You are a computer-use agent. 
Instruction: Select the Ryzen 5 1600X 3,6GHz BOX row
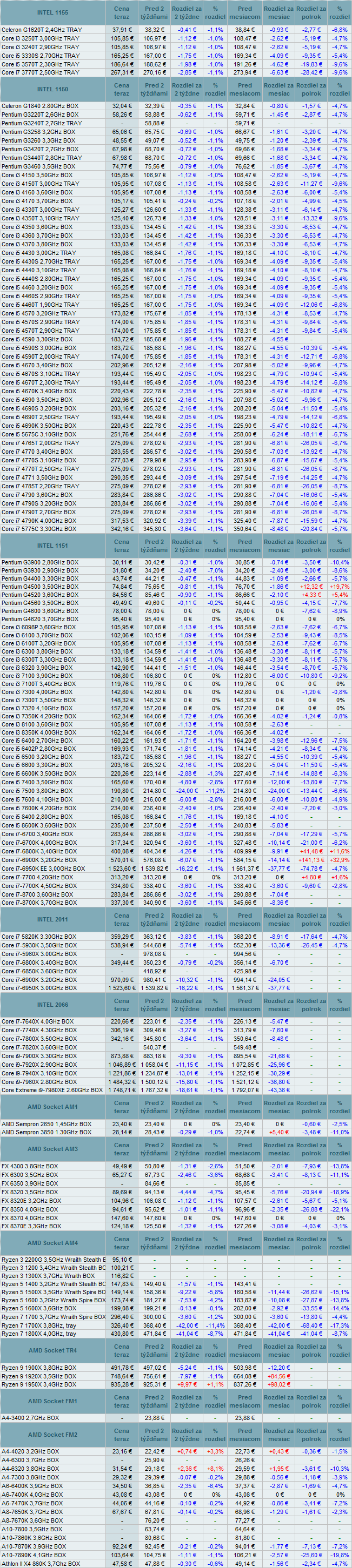tap(176, 1308)
